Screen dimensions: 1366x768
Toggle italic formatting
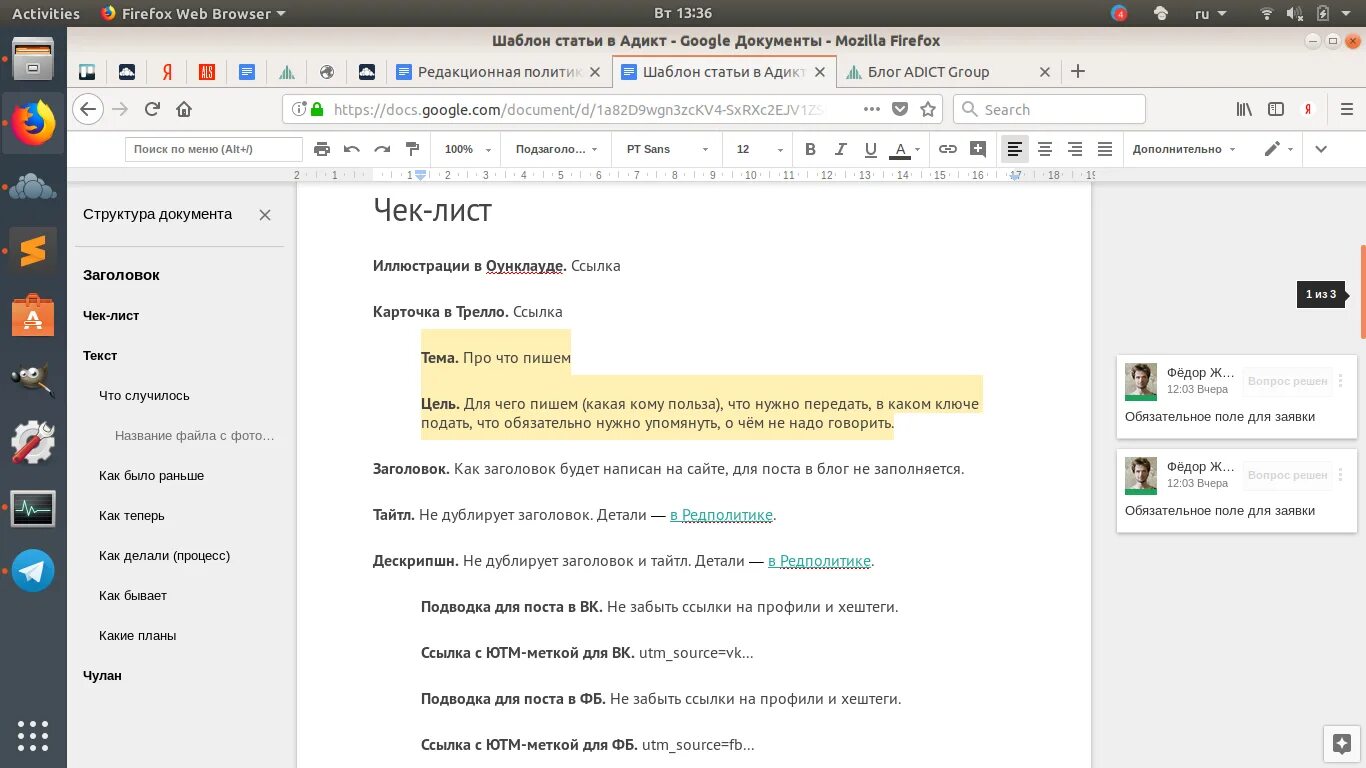[x=841, y=149]
